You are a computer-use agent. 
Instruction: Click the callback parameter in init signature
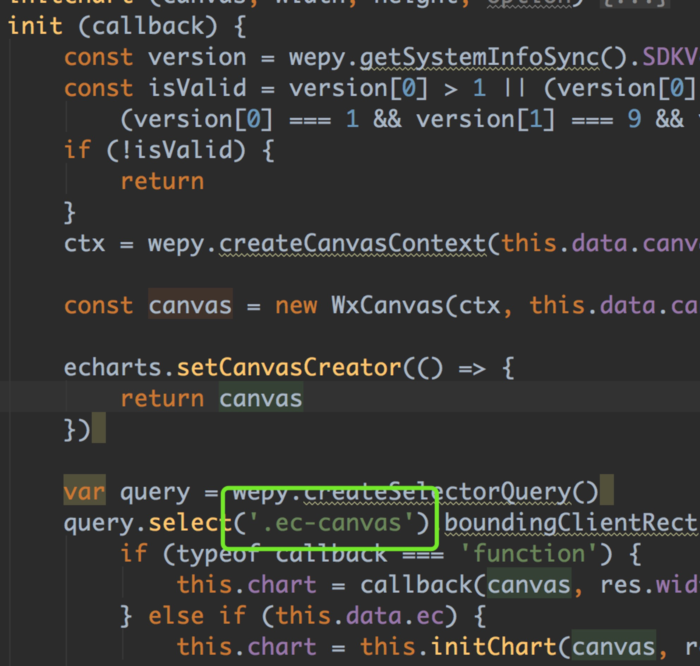[148, 26]
